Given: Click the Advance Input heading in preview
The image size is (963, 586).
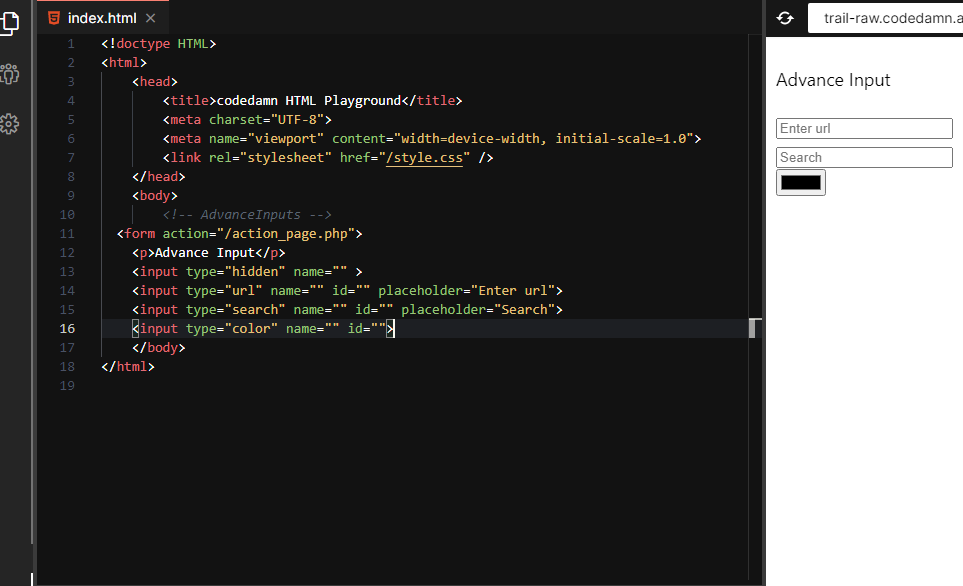Looking at the screenshot, I should click(833, 80).
